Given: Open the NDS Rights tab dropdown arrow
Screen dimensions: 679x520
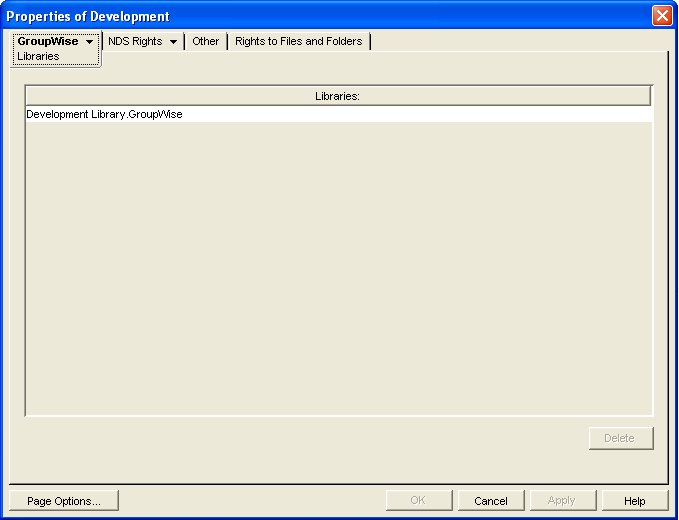Looking at the screenshot, I should pos(173,42).
